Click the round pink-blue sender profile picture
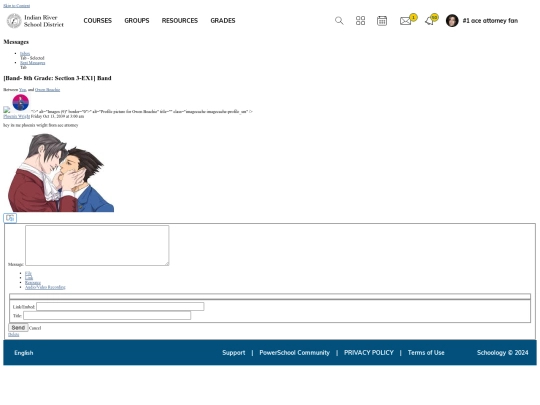The width and height of the screenshot is (540, 405). click(x=21, y=102)
